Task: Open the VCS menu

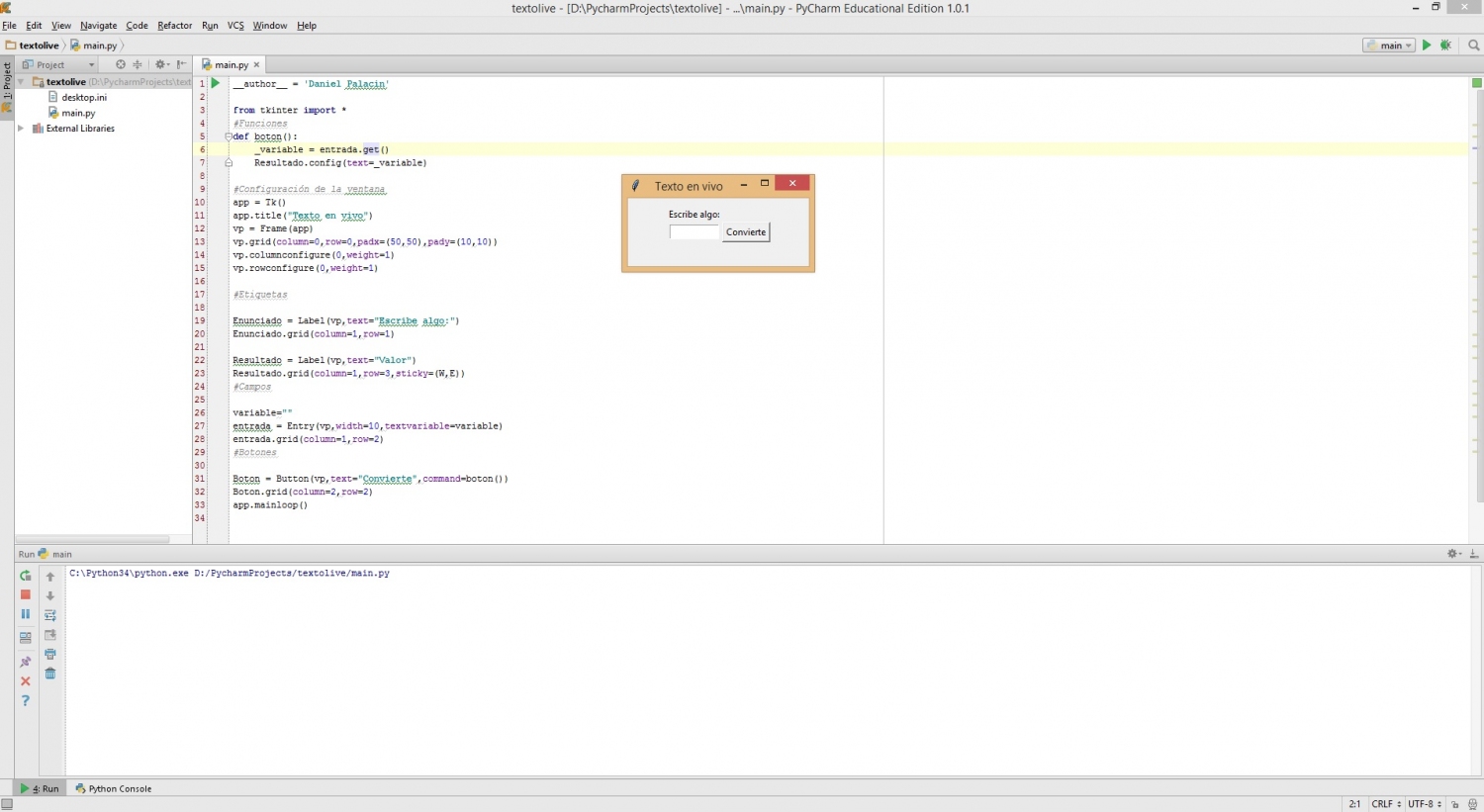Action: click(235, 26)
